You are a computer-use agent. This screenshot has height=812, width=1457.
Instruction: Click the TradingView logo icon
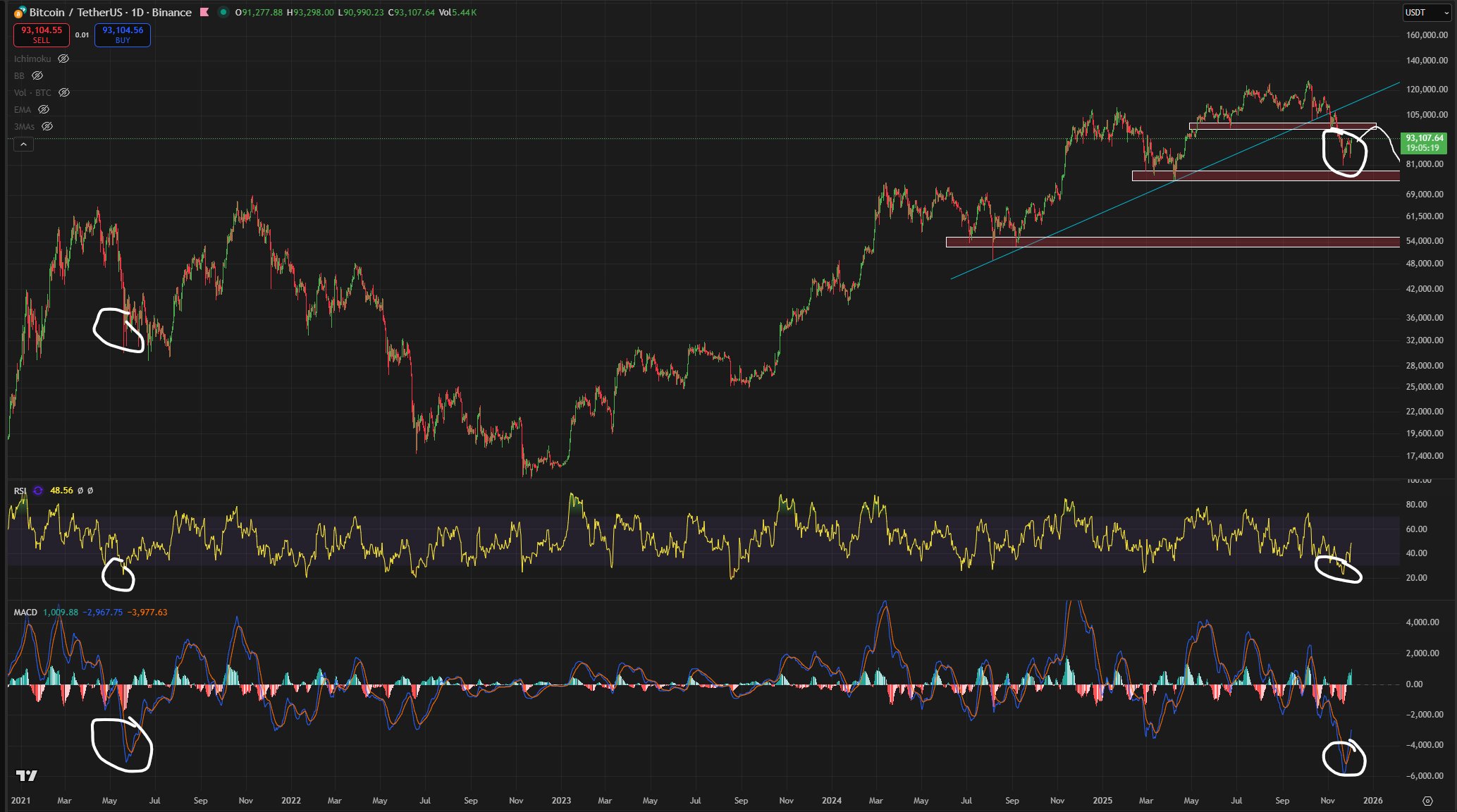pyautogui.click(x=27, y=775)
